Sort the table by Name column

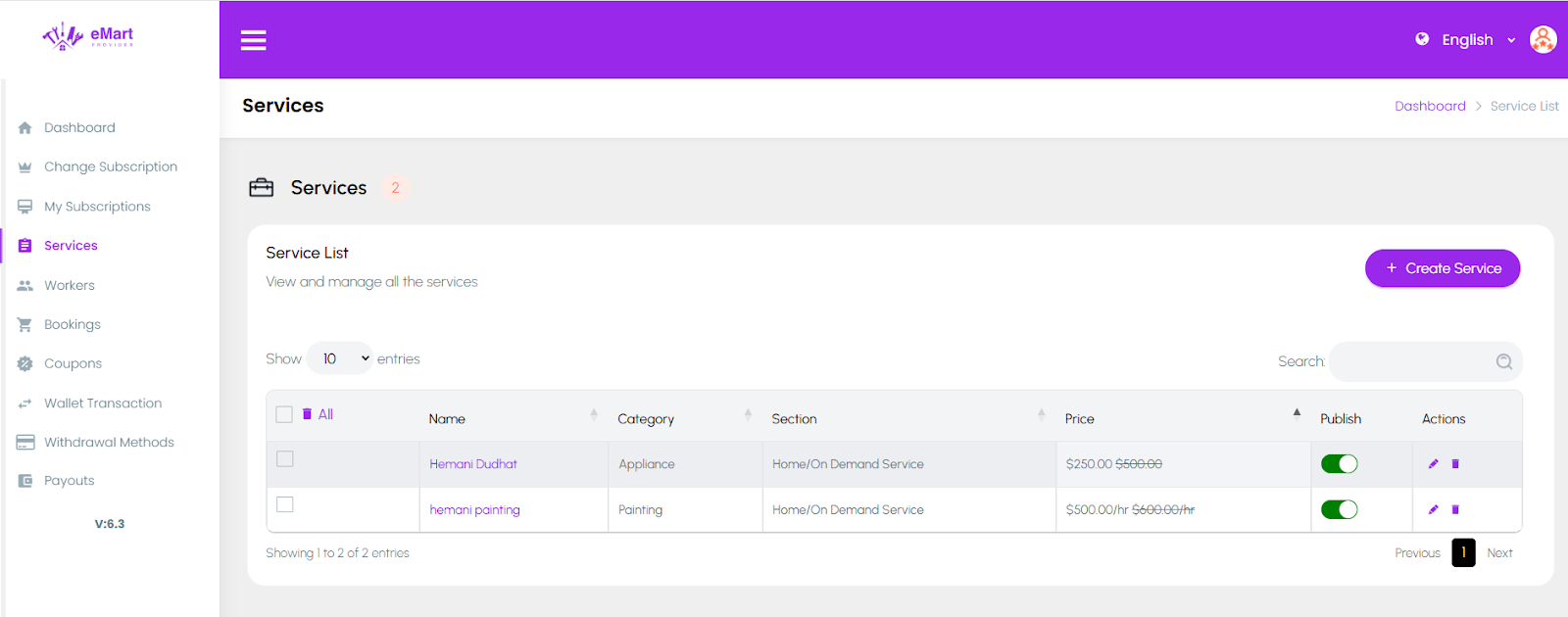pos(447,418)
